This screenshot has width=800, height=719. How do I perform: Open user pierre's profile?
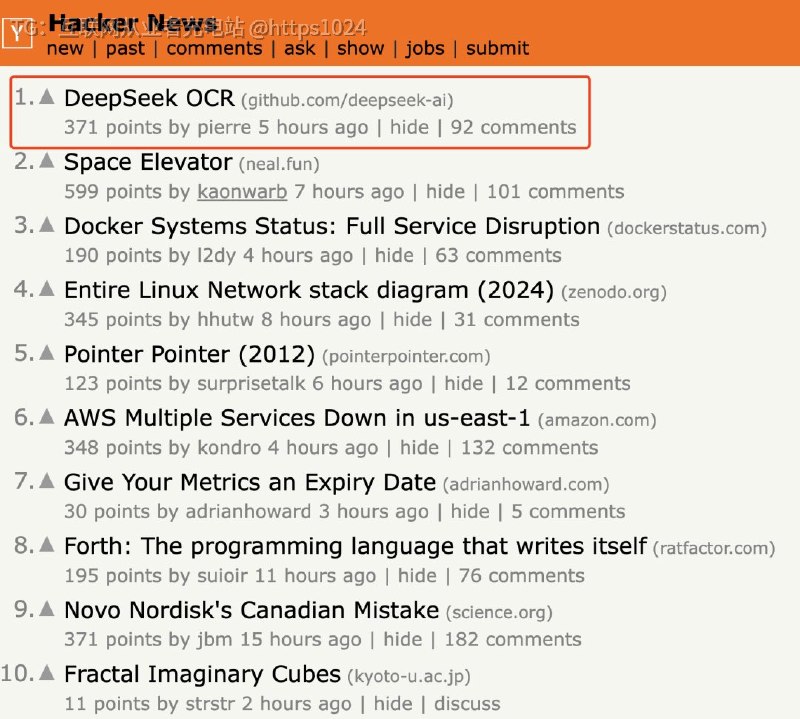[224, 128]
